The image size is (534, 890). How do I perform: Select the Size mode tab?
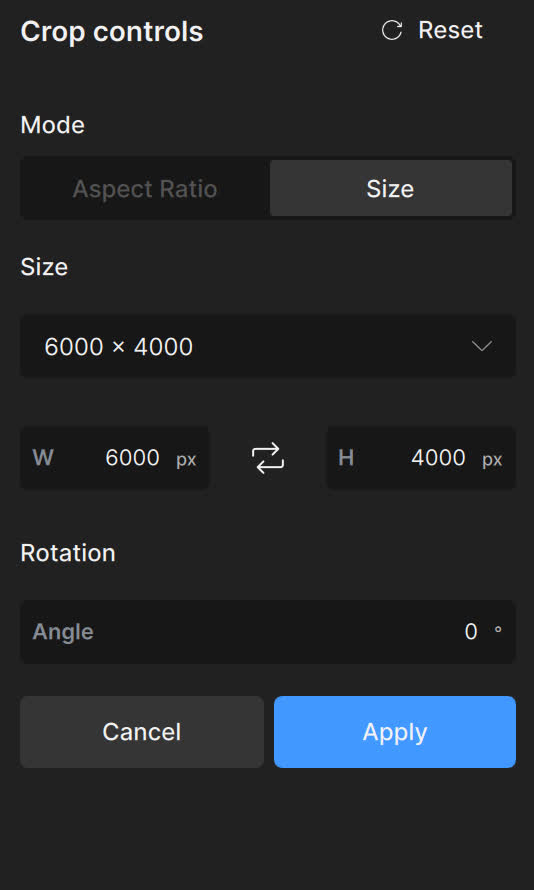[x=390, y=188]
